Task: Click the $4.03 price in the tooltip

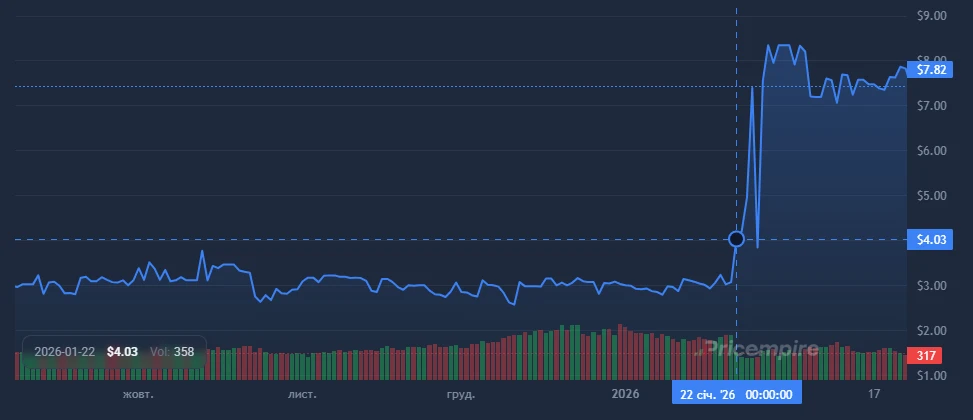Action: pos(122,352)
